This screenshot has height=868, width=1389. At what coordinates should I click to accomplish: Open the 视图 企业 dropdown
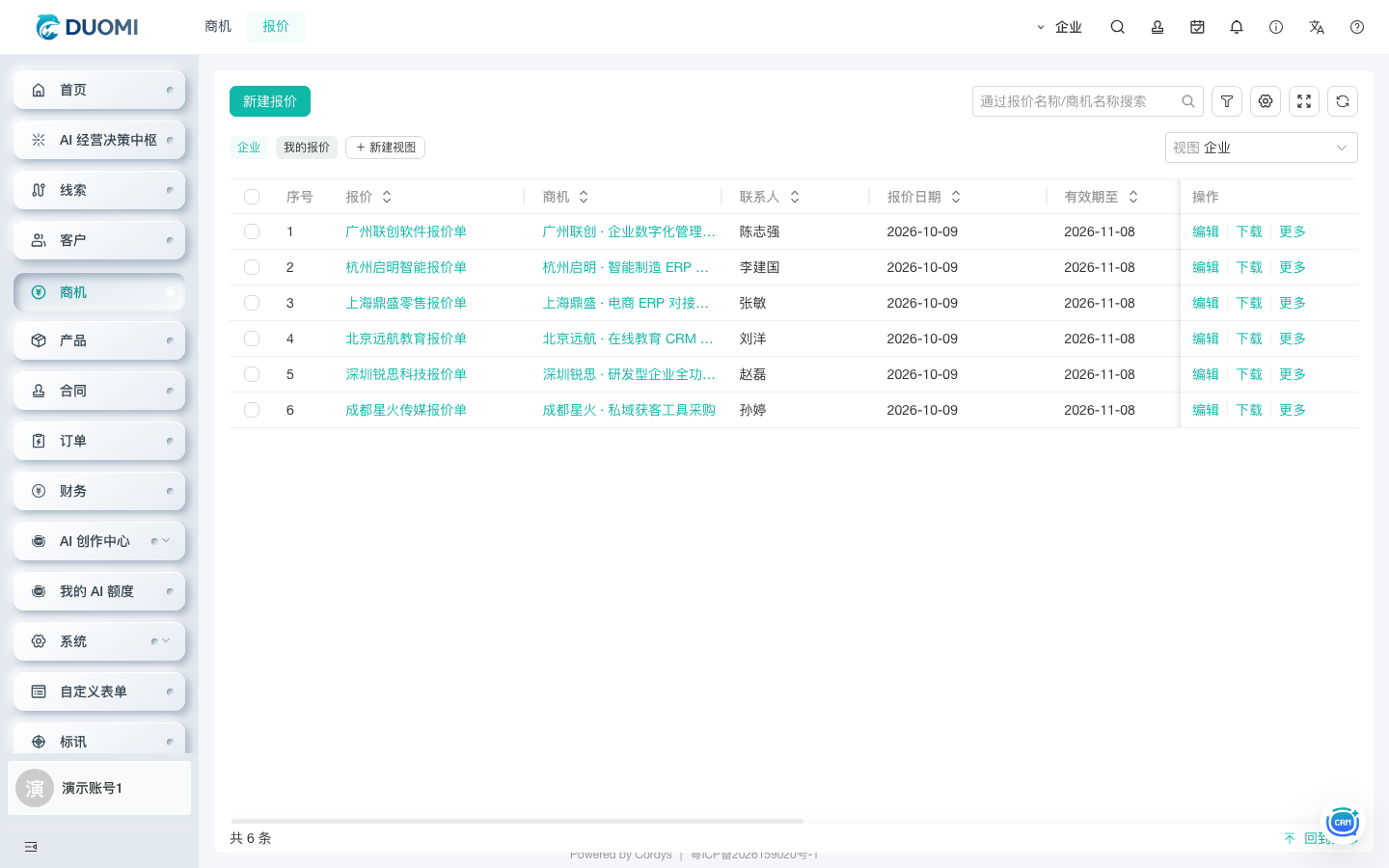[1262, 148]
